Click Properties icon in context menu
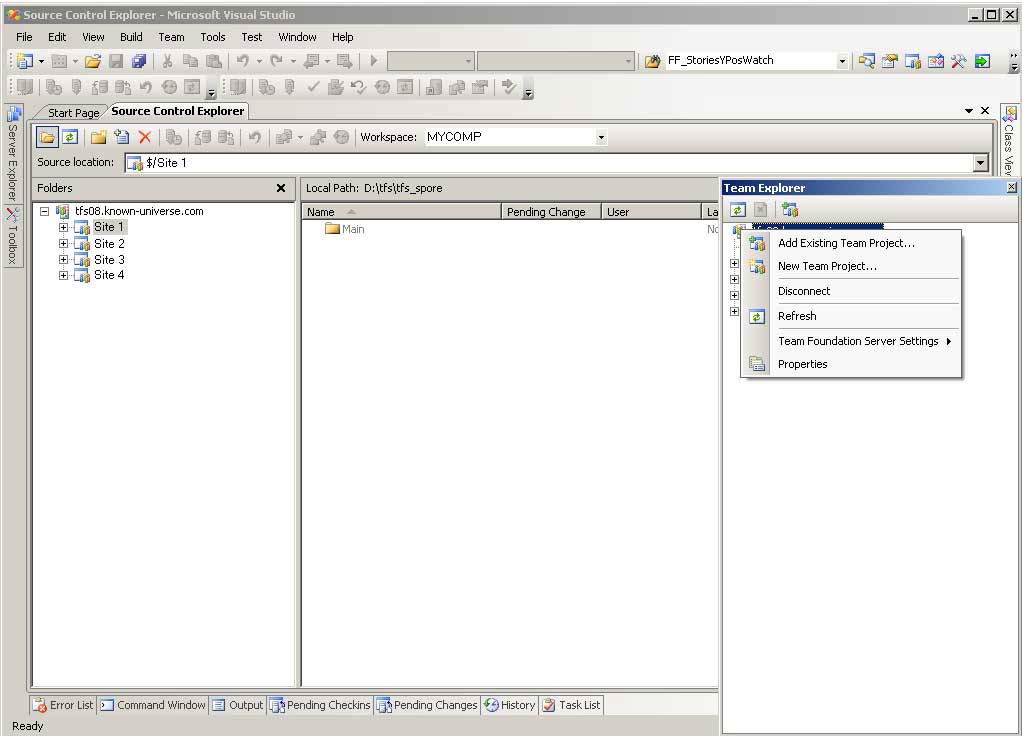1022x736 pixels. pos(757,364)
